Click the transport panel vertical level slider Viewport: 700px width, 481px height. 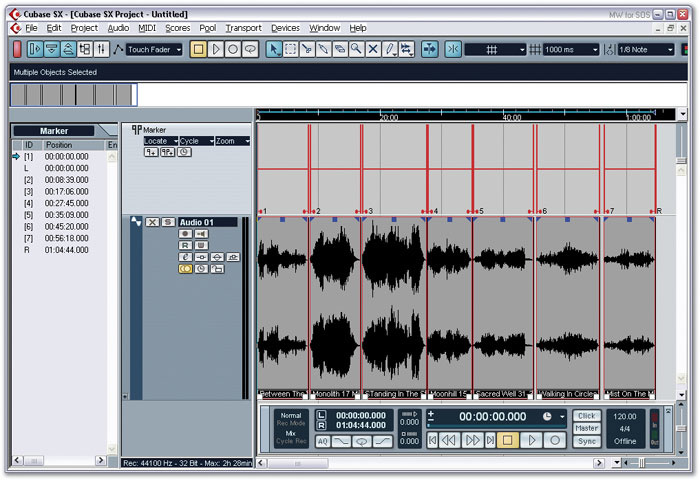[681, 428]
